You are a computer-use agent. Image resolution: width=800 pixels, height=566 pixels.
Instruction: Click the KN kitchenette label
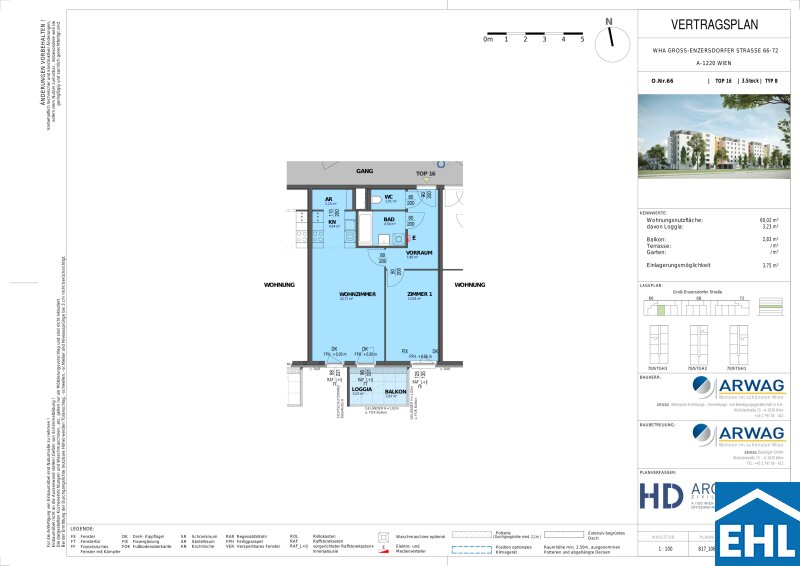click(332, 223)
